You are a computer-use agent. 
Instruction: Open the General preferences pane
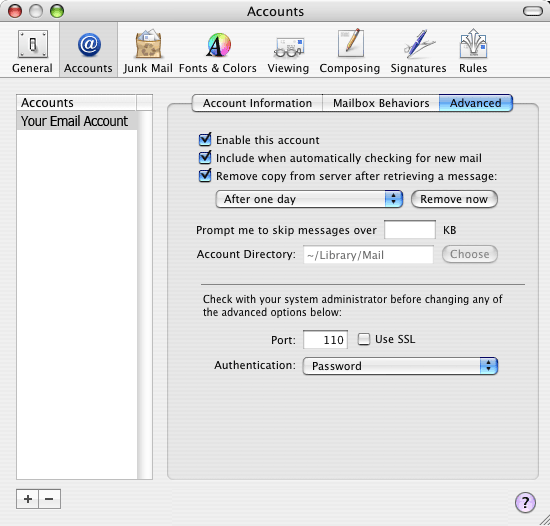coord(32,50)
